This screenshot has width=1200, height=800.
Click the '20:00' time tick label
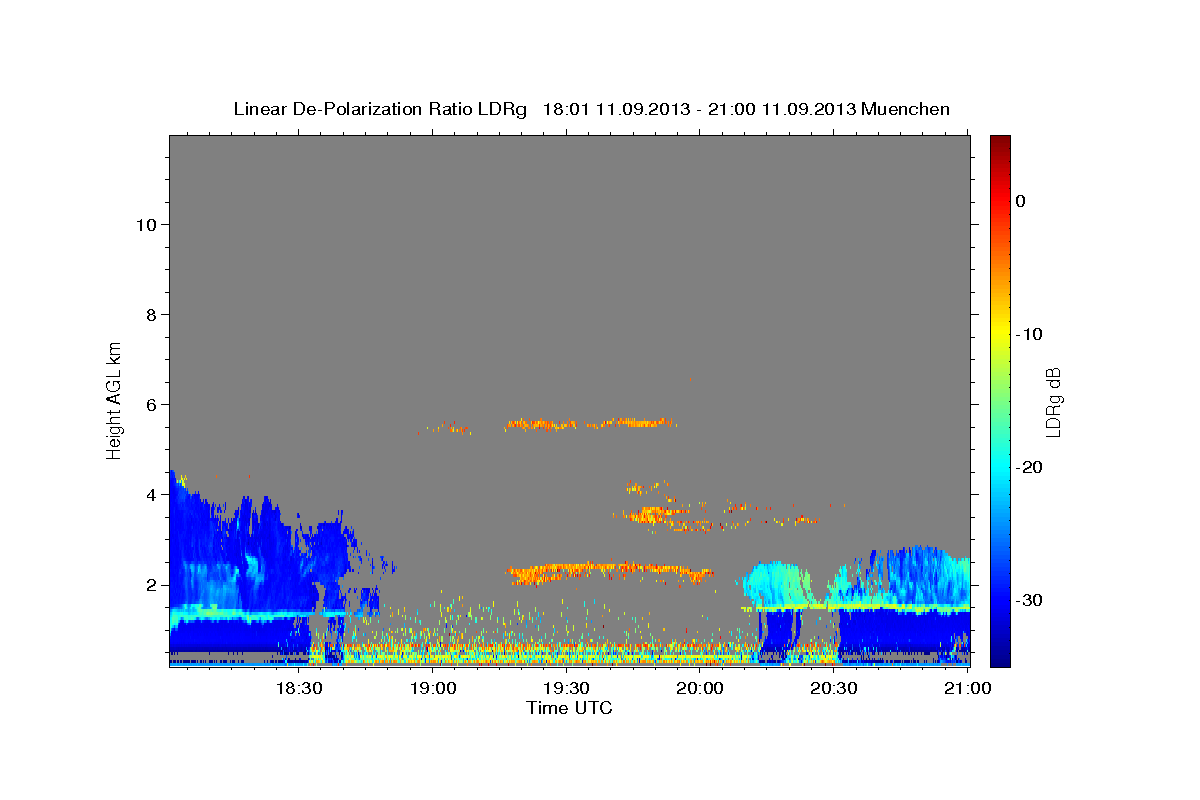tap(700, 689)
